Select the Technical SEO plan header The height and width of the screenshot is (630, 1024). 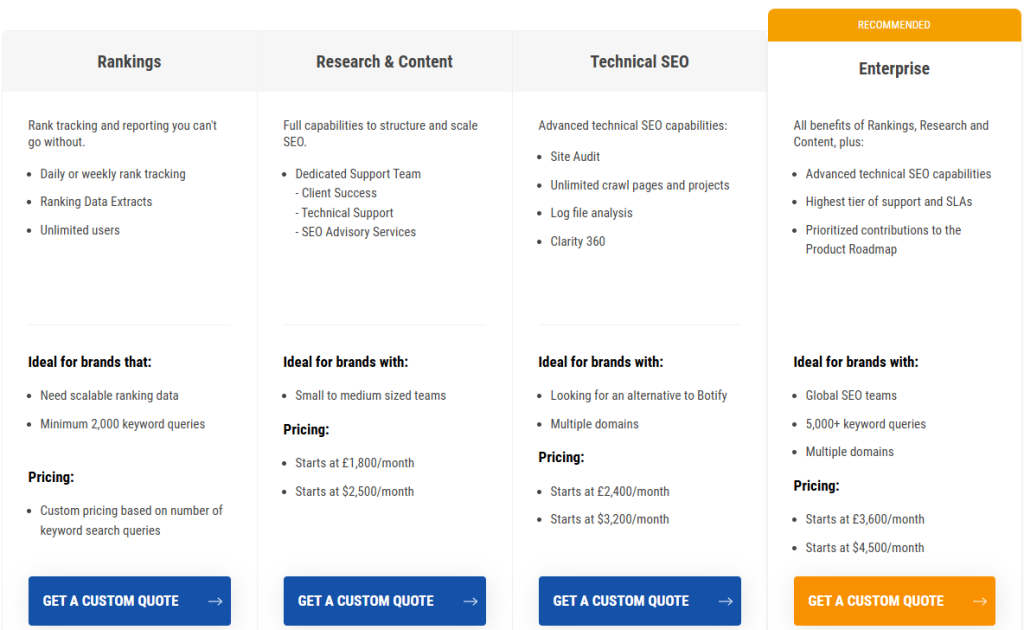[639, 62]
